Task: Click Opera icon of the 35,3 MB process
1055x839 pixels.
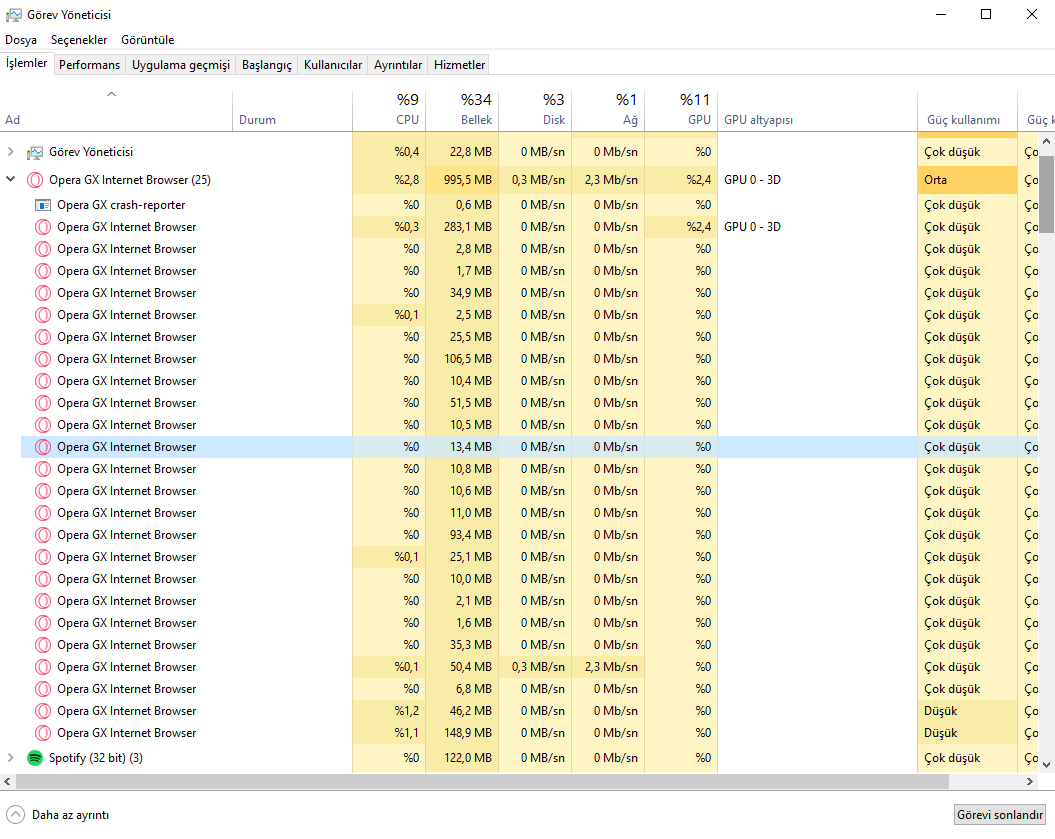Action: [x=43, y=645]
